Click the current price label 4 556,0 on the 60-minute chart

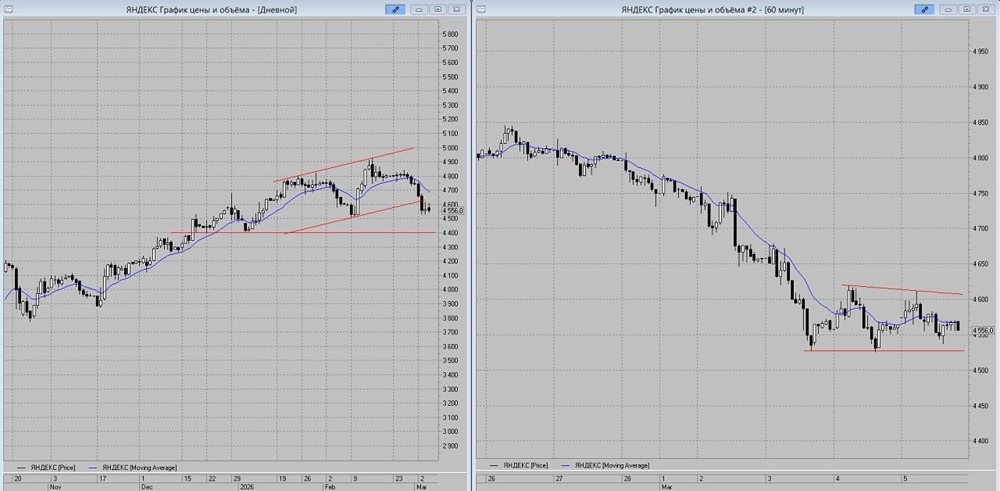coord(982,330)
